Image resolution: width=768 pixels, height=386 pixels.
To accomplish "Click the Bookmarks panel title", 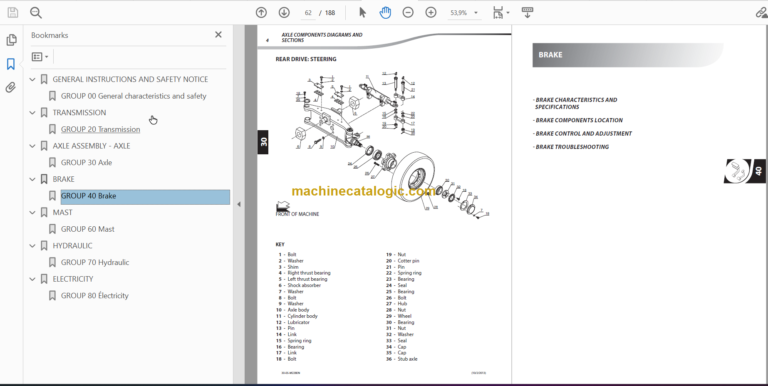I will coord(49,35).
